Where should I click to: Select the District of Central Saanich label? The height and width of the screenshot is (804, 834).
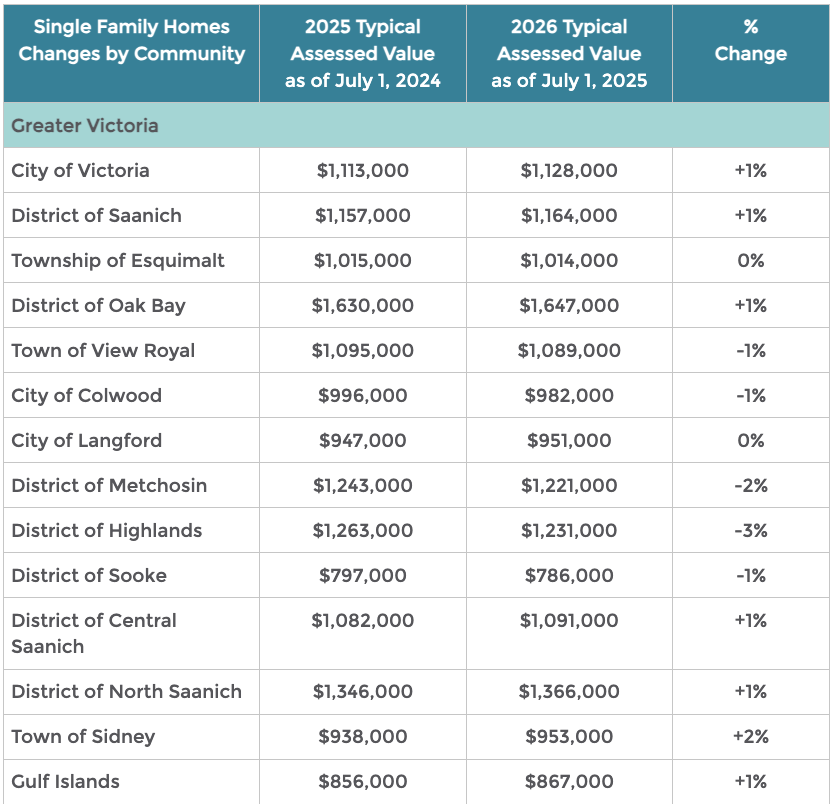(x=94, y=633)
